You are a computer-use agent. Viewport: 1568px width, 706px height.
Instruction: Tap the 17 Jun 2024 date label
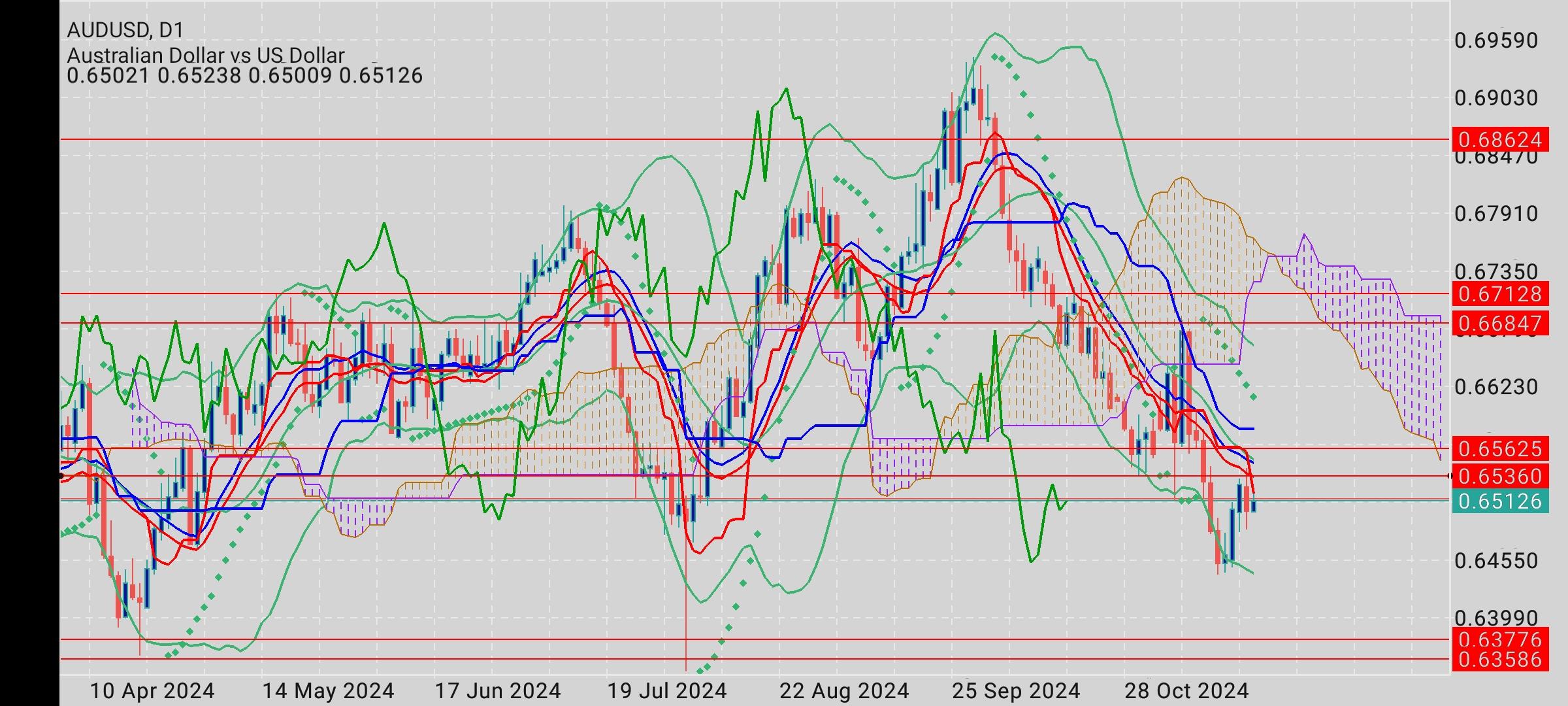click(498, 691)
